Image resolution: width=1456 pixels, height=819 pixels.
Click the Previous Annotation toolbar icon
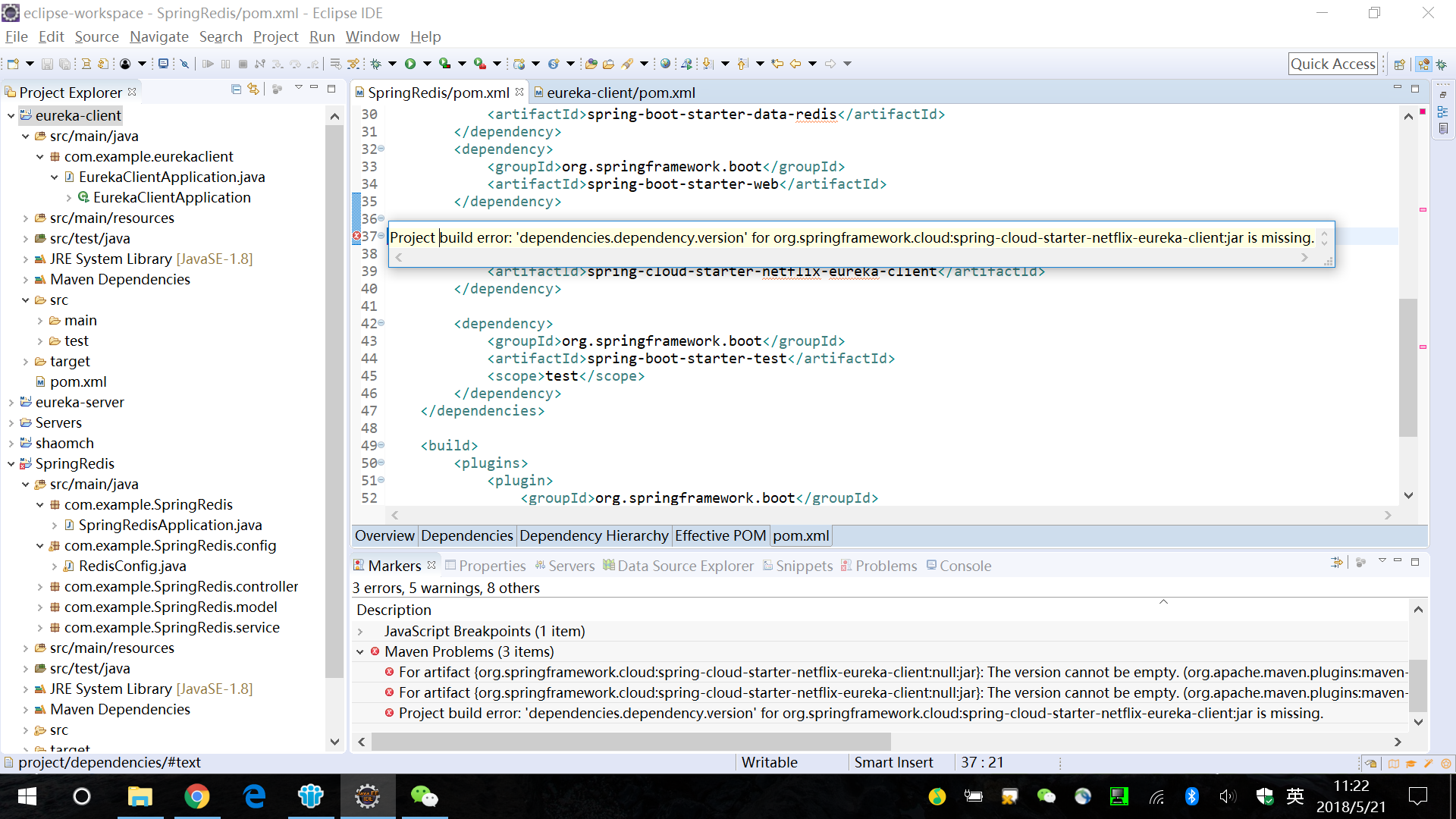742,64
